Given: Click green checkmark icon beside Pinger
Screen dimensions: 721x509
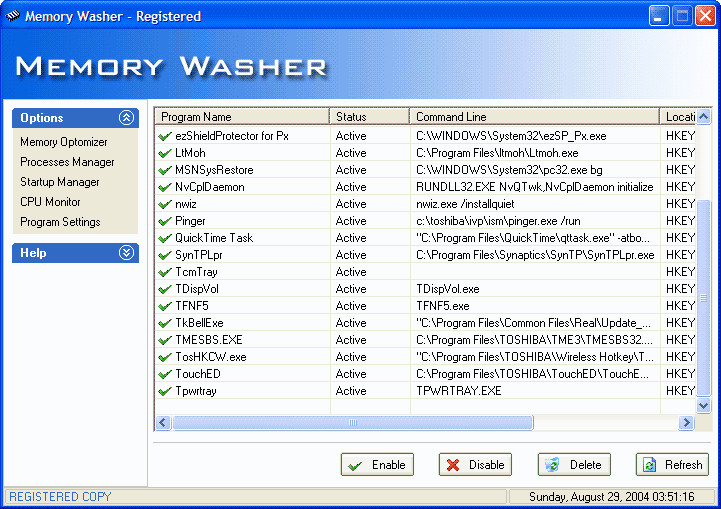Looking at the screenshot, I should [x=165, y=222].
